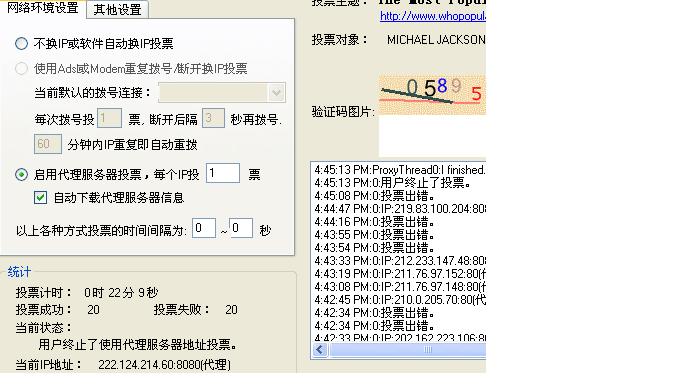Click the log's left scroll arrow
The width and height of the screenshot is (683, 384).
coord(320,350)
